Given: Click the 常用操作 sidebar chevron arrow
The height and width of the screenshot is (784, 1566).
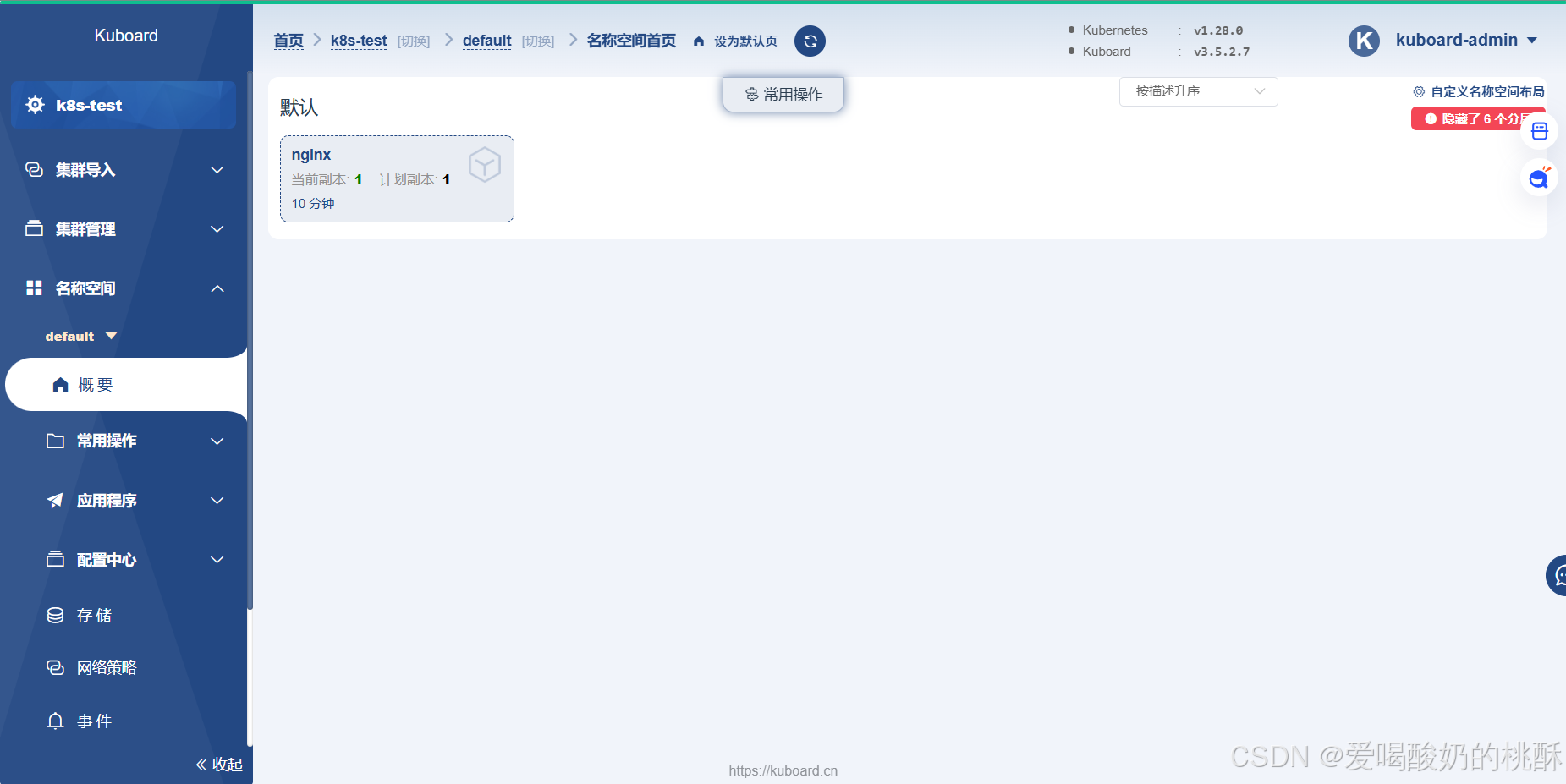Looking at the screenshot, I should (217, 441).
